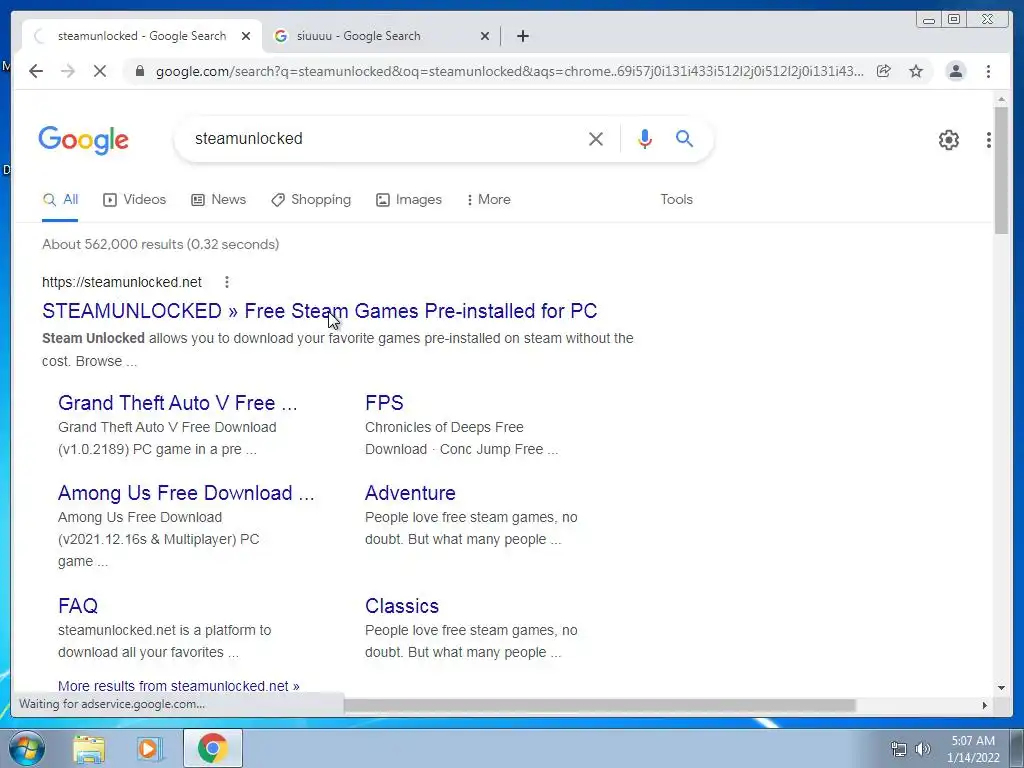The image size is (1024, 768).
Task: Click the Google logo
Action: click(x=84, y=140)
